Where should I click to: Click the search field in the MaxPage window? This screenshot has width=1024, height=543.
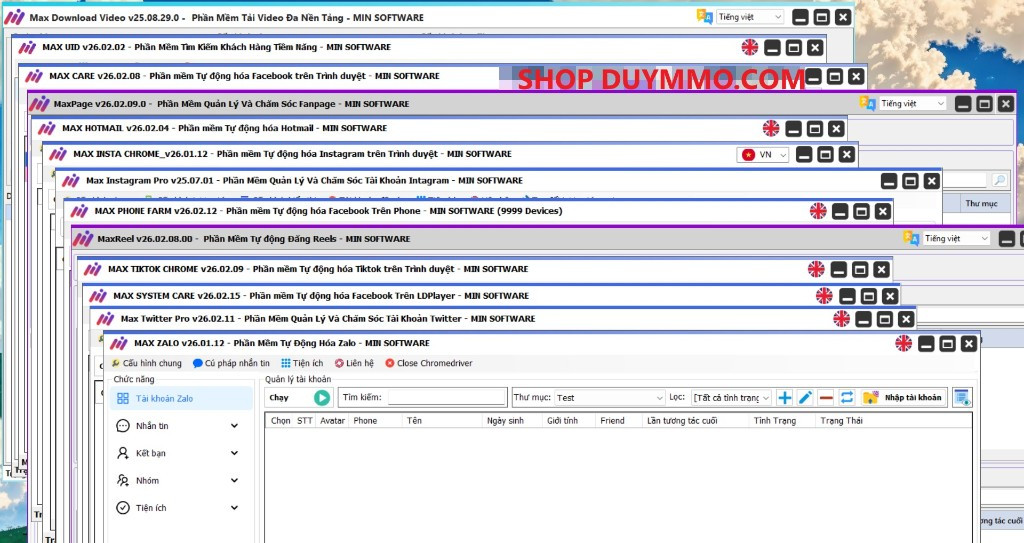(963, 180)
